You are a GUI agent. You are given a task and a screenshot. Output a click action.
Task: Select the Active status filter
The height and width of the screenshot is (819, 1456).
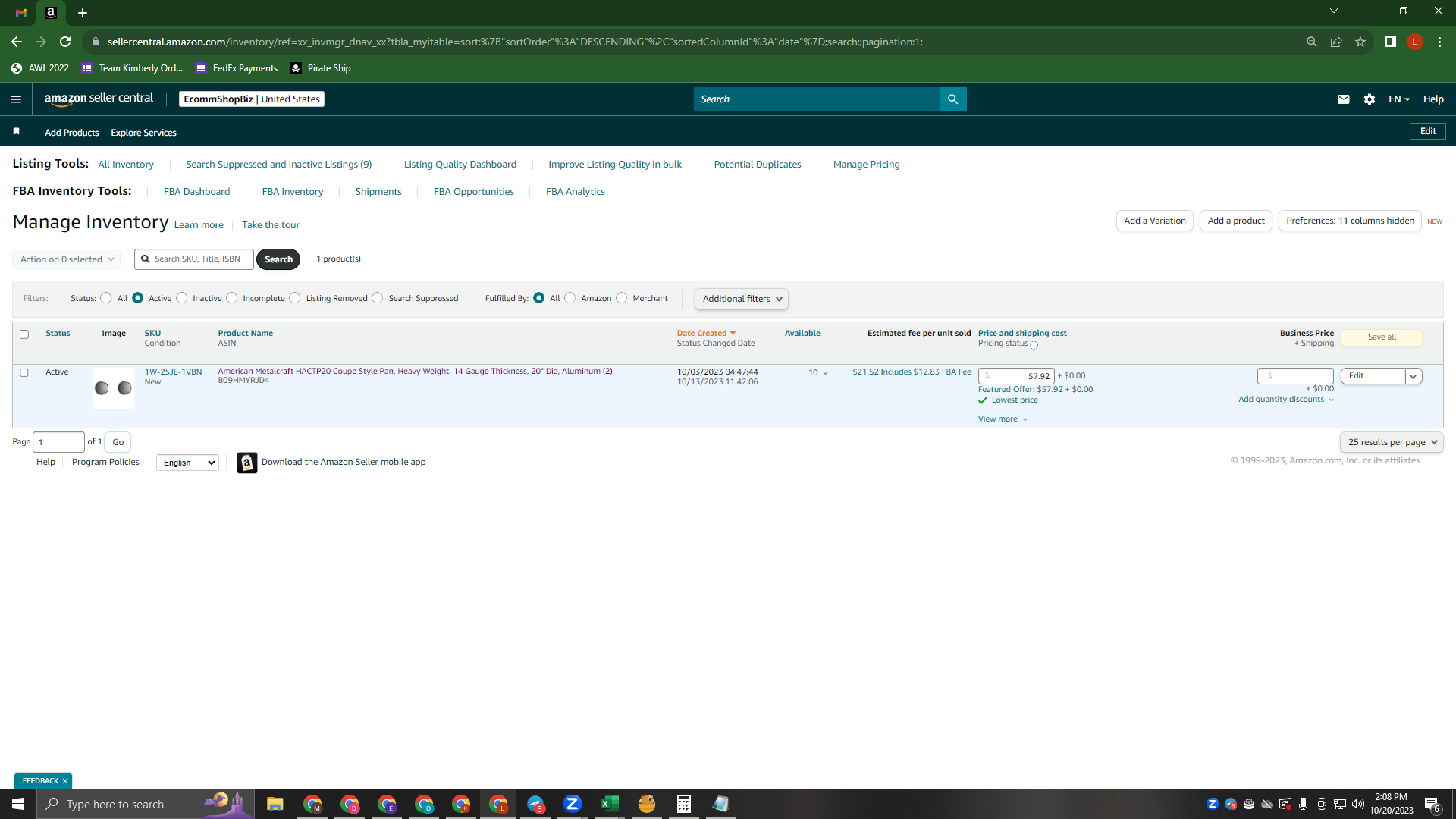[138, 298]
